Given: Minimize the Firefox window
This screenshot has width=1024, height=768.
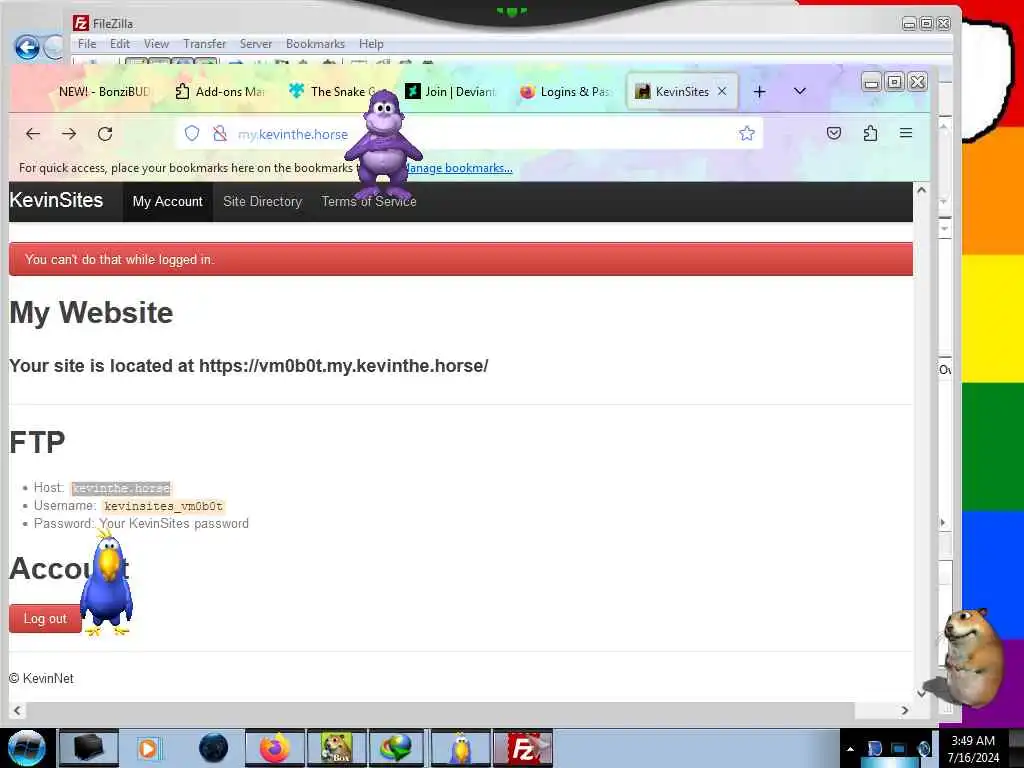Looking at the screenshot, I should tap(872, 82).
